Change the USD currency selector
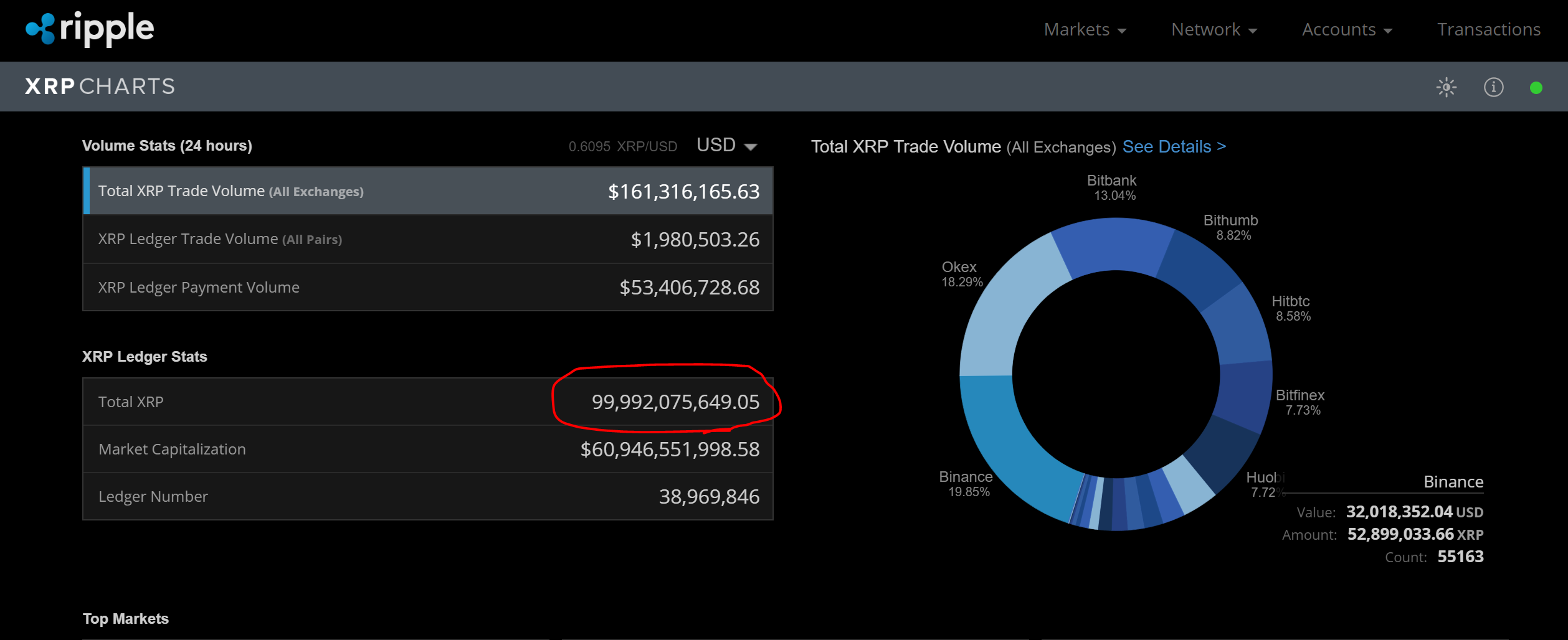This screenshot has width=1568, height=640. 726,146
